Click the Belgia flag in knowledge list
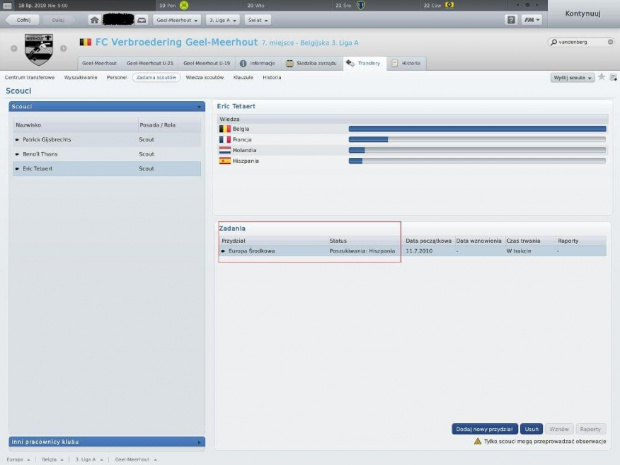Viewport: 620px width, 465px height. [225, 129]
